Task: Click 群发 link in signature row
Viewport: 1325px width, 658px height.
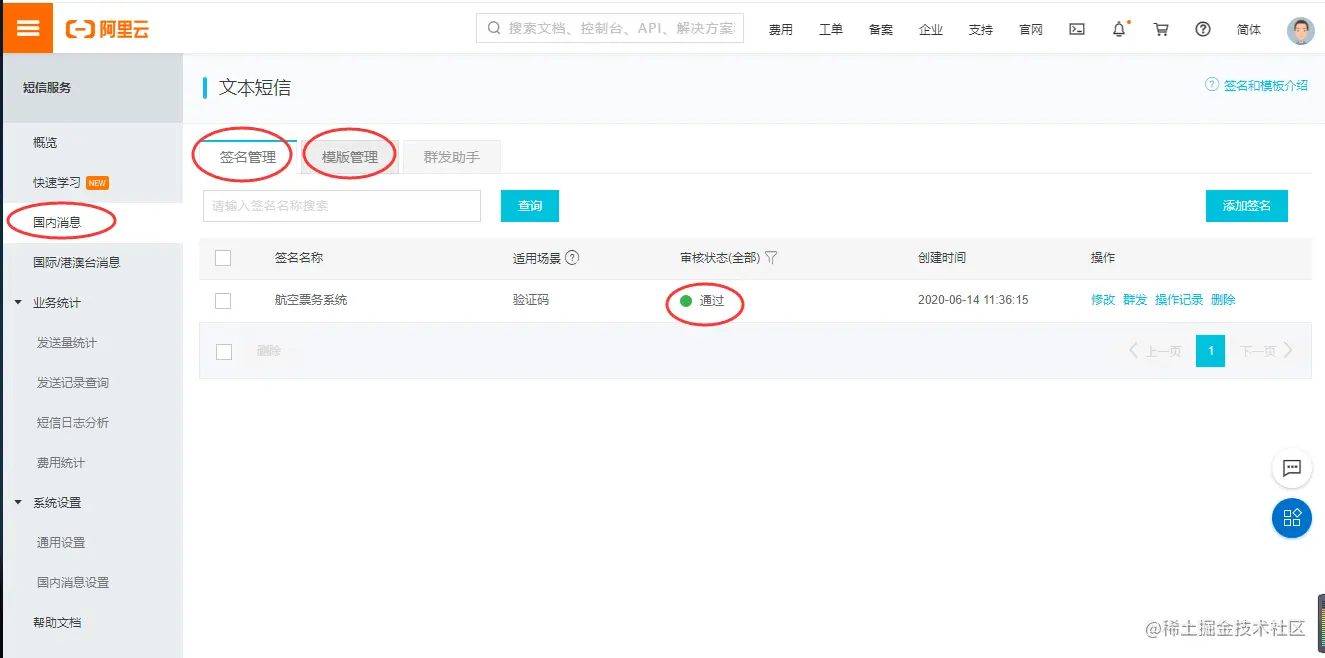Action: pos(1135,300)
